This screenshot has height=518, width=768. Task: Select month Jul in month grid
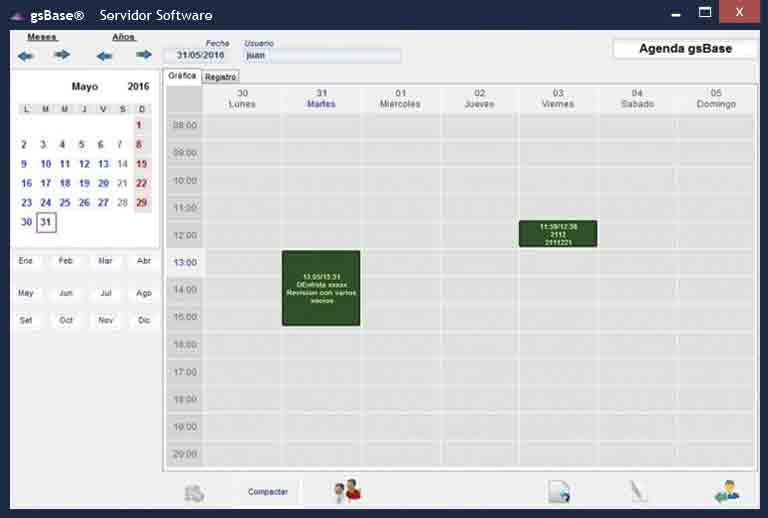[x=106, y=293]
